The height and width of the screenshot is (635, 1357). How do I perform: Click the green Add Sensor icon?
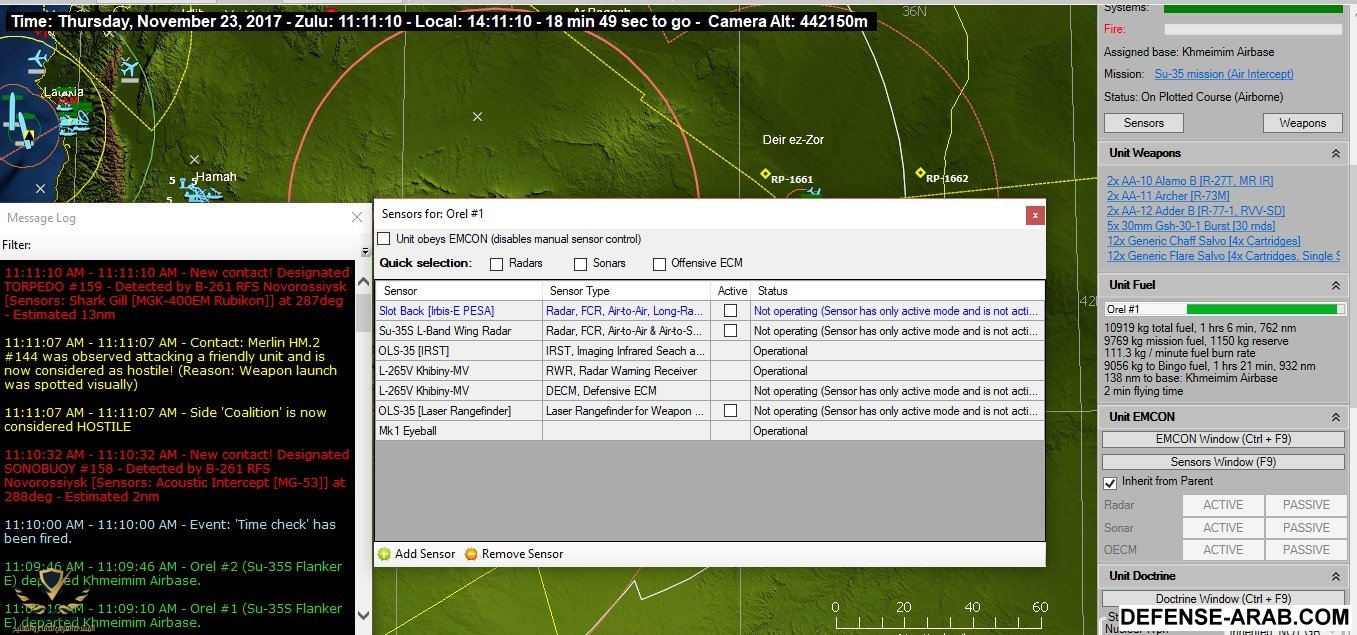(384, 554)
